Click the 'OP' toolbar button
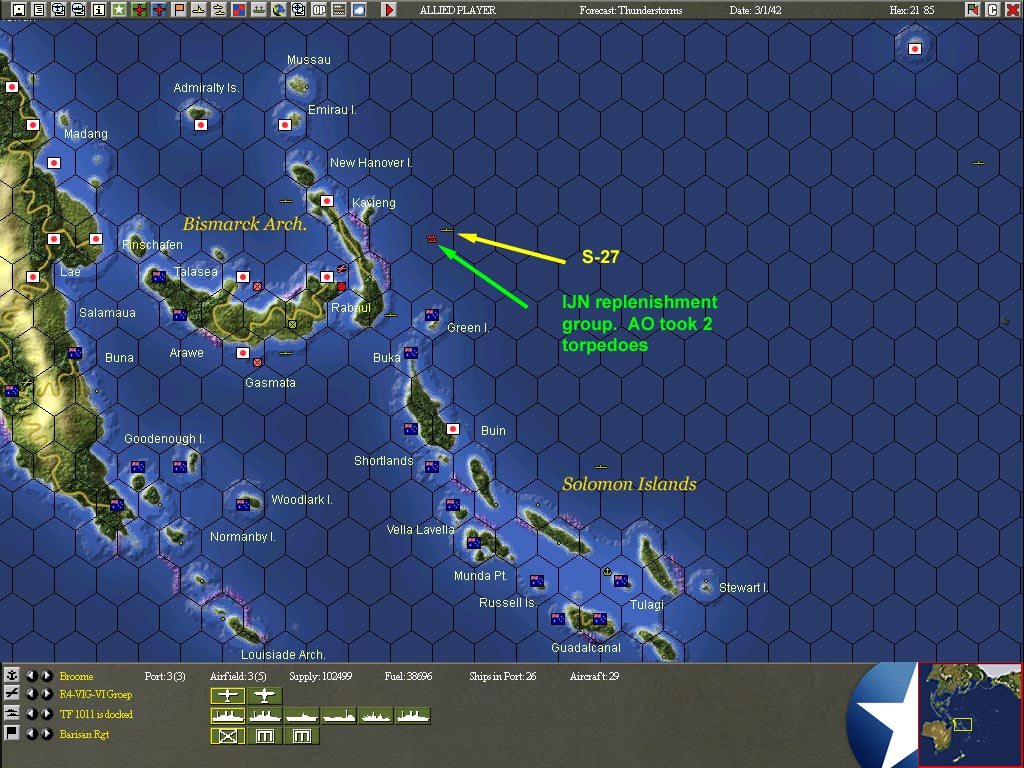Image resolution: width=1024 pixels, height=768 pixels. 319,9
